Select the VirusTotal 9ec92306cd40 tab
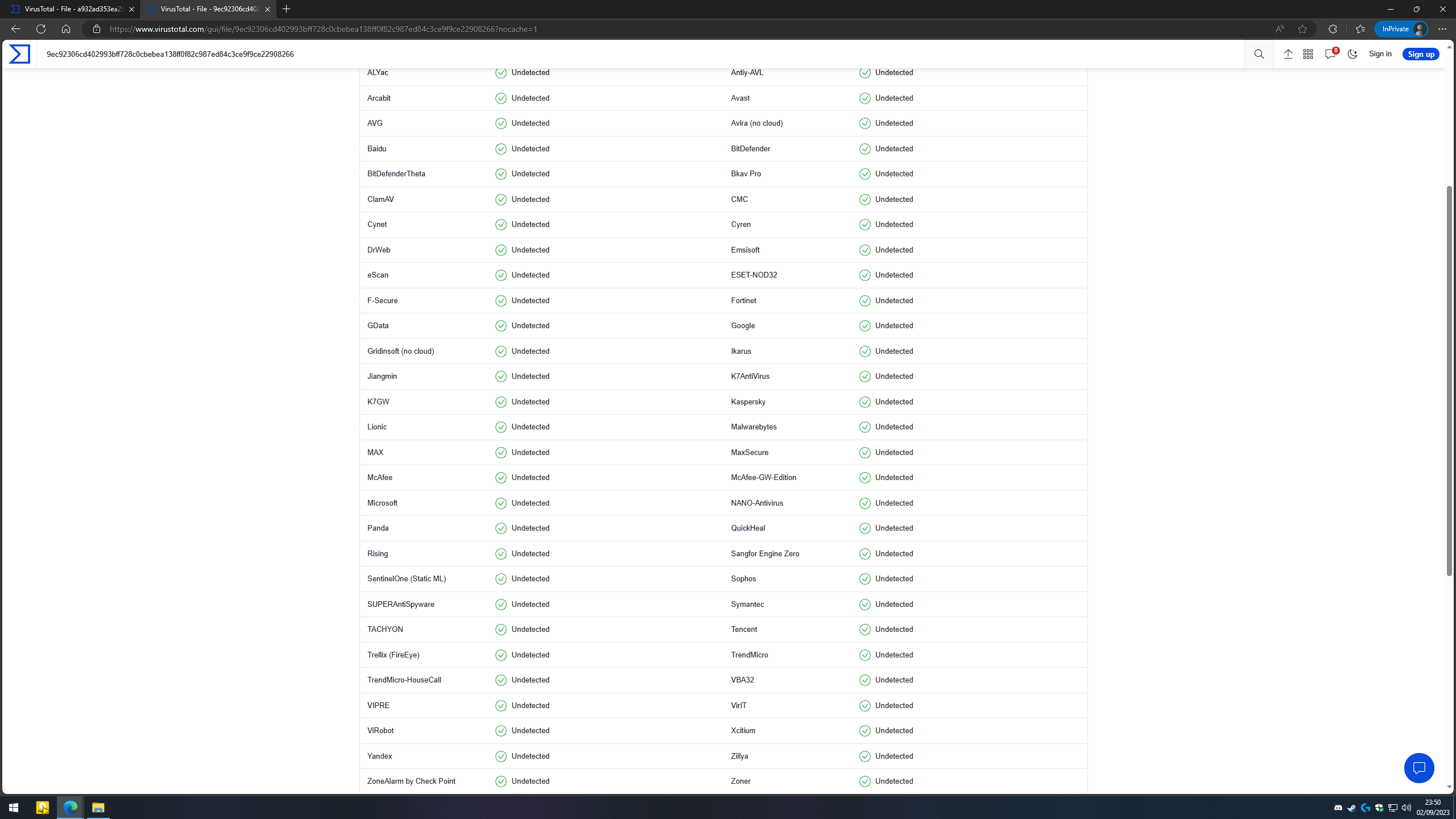 click(x=208, y=9)
